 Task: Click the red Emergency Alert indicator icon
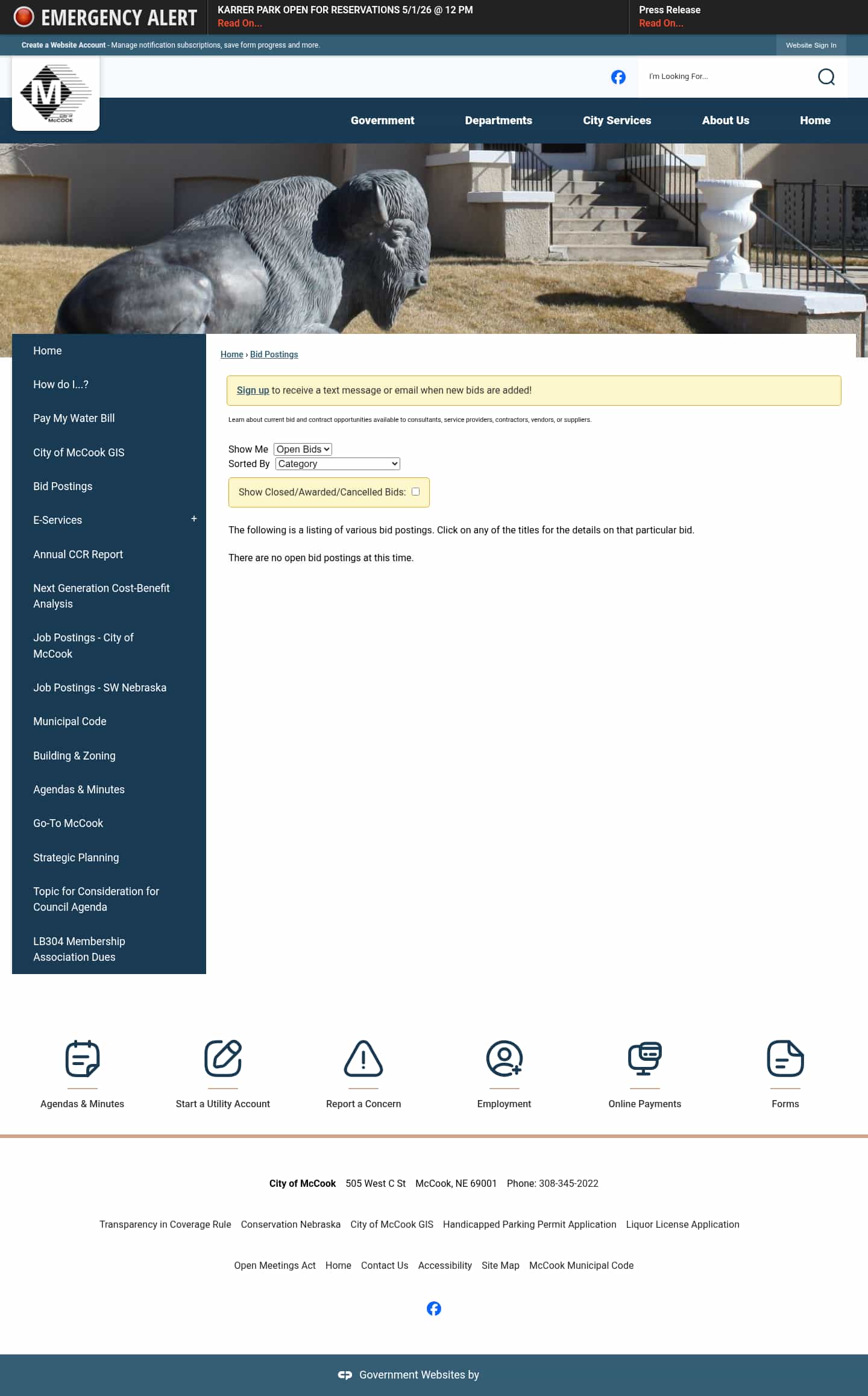pyautogui.click(x=24, y=17)
